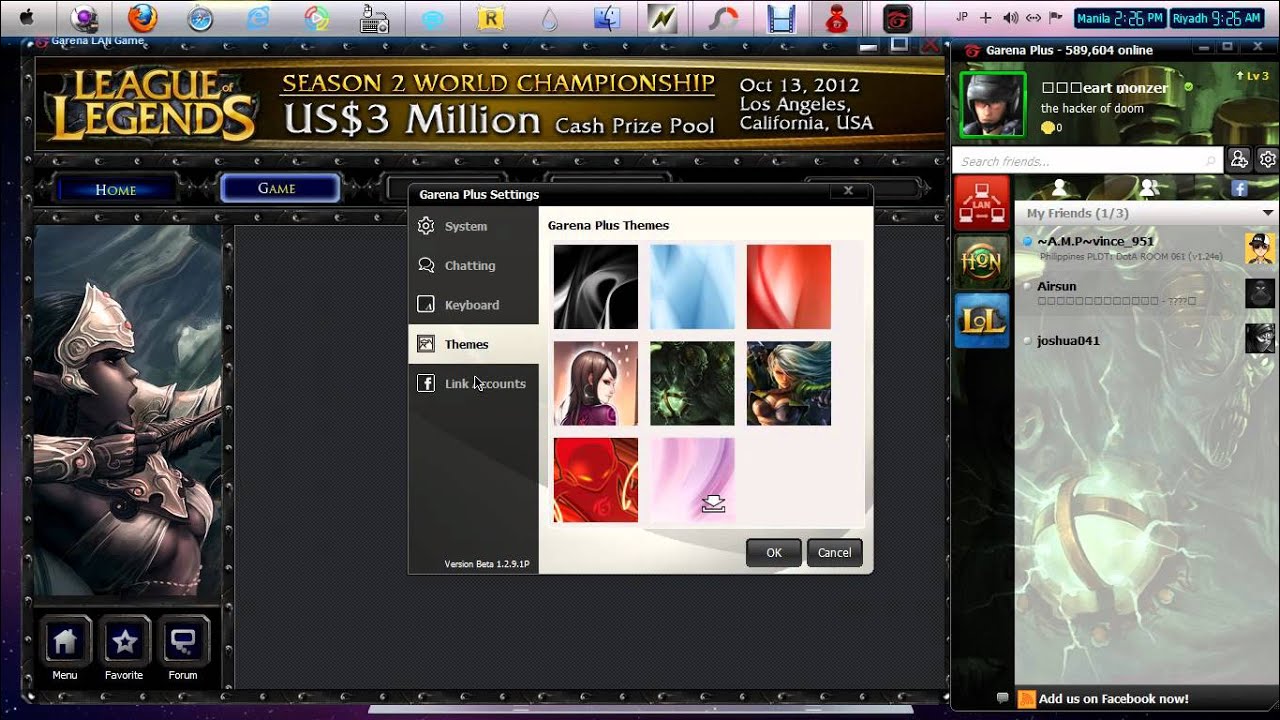1280x720 pixels.
Task: Click the Search friends field
Action: [1088, 160]
